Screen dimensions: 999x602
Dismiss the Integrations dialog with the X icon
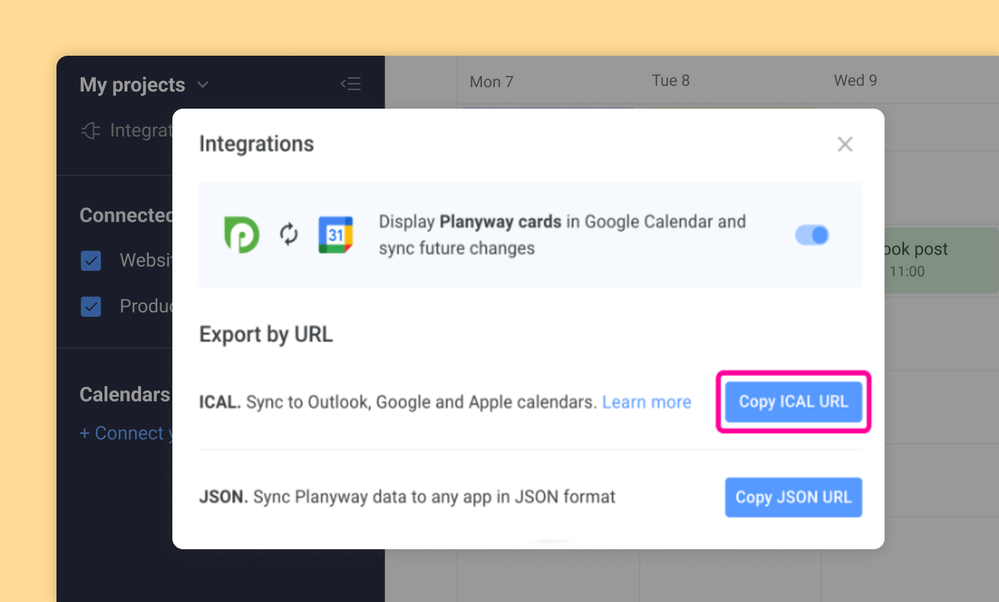(x=845, y=144)
